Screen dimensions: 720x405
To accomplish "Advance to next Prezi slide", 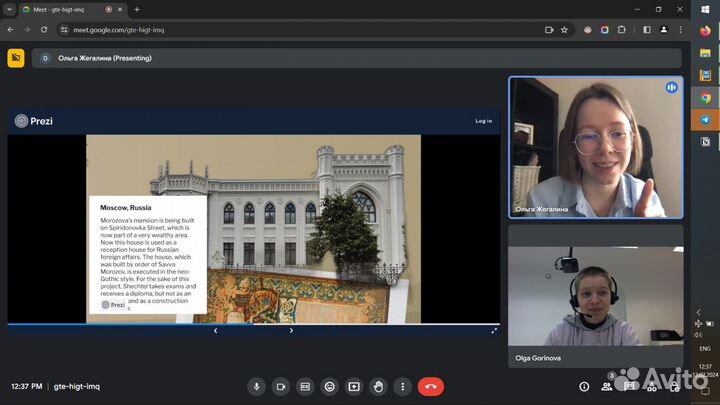I will click(291, 331).
